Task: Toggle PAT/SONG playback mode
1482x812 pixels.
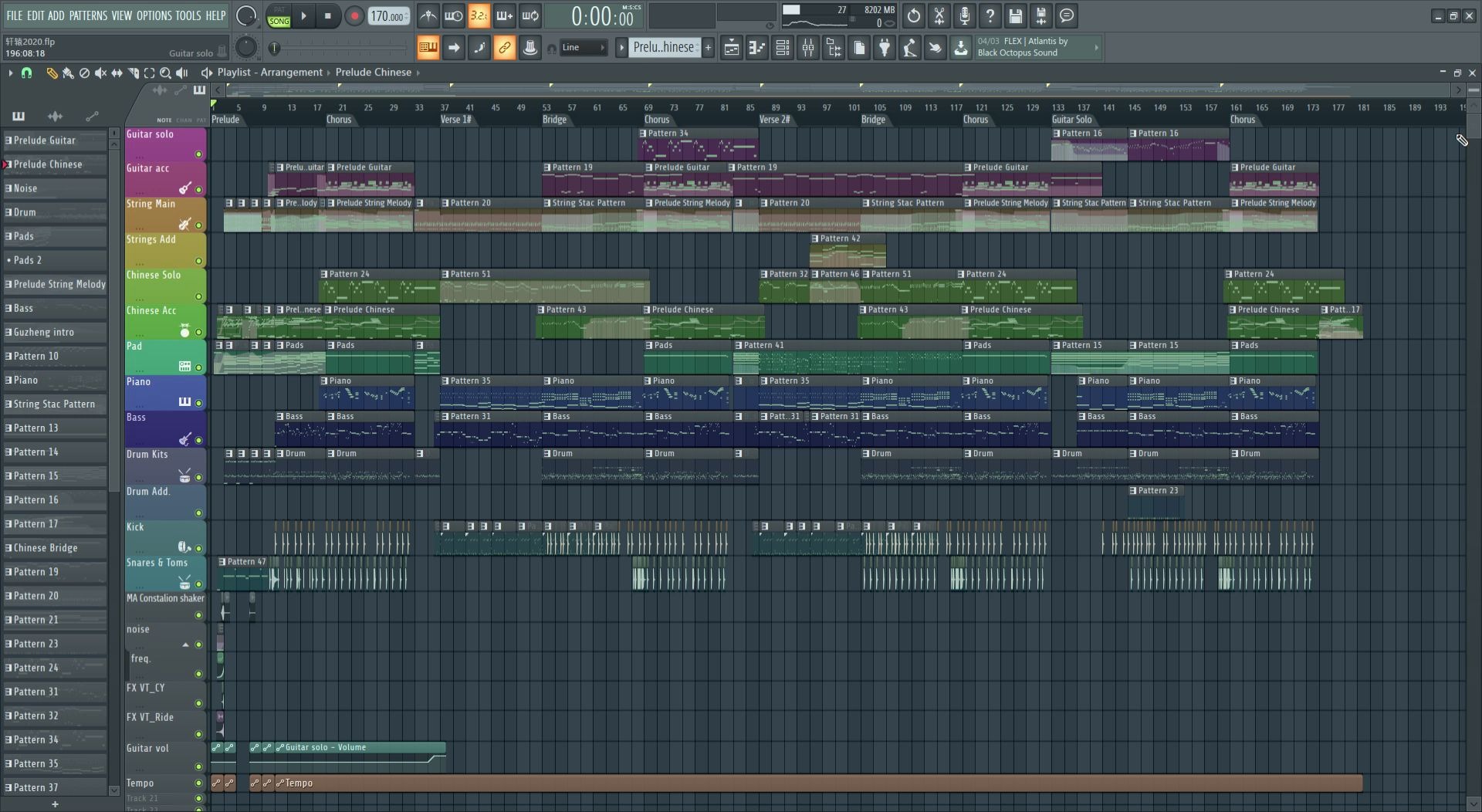Action: point(279,16)
